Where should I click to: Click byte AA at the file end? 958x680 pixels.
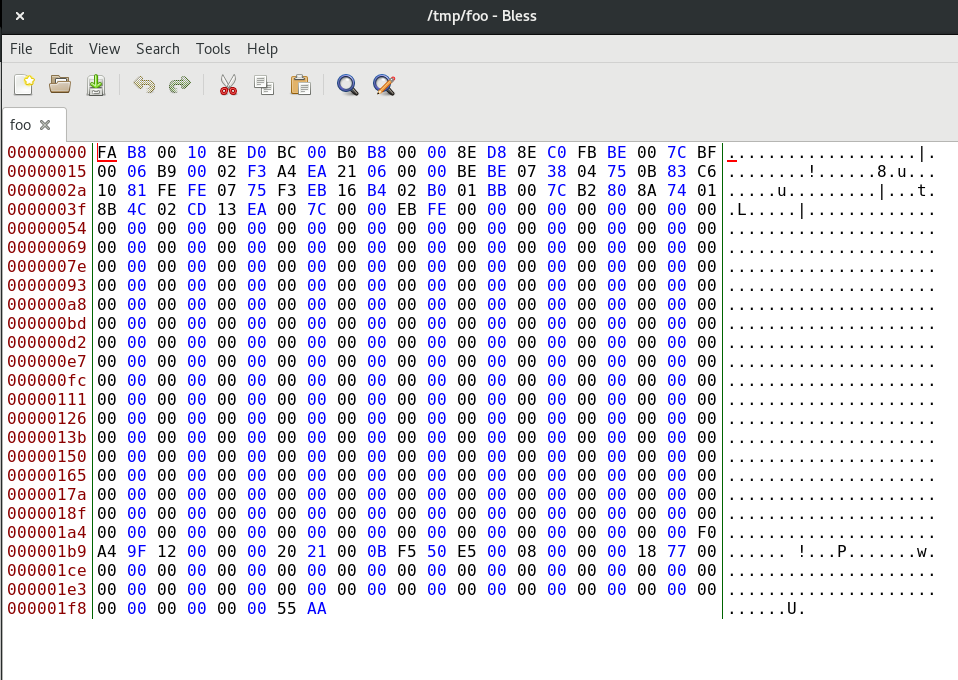tap(316, 609)
